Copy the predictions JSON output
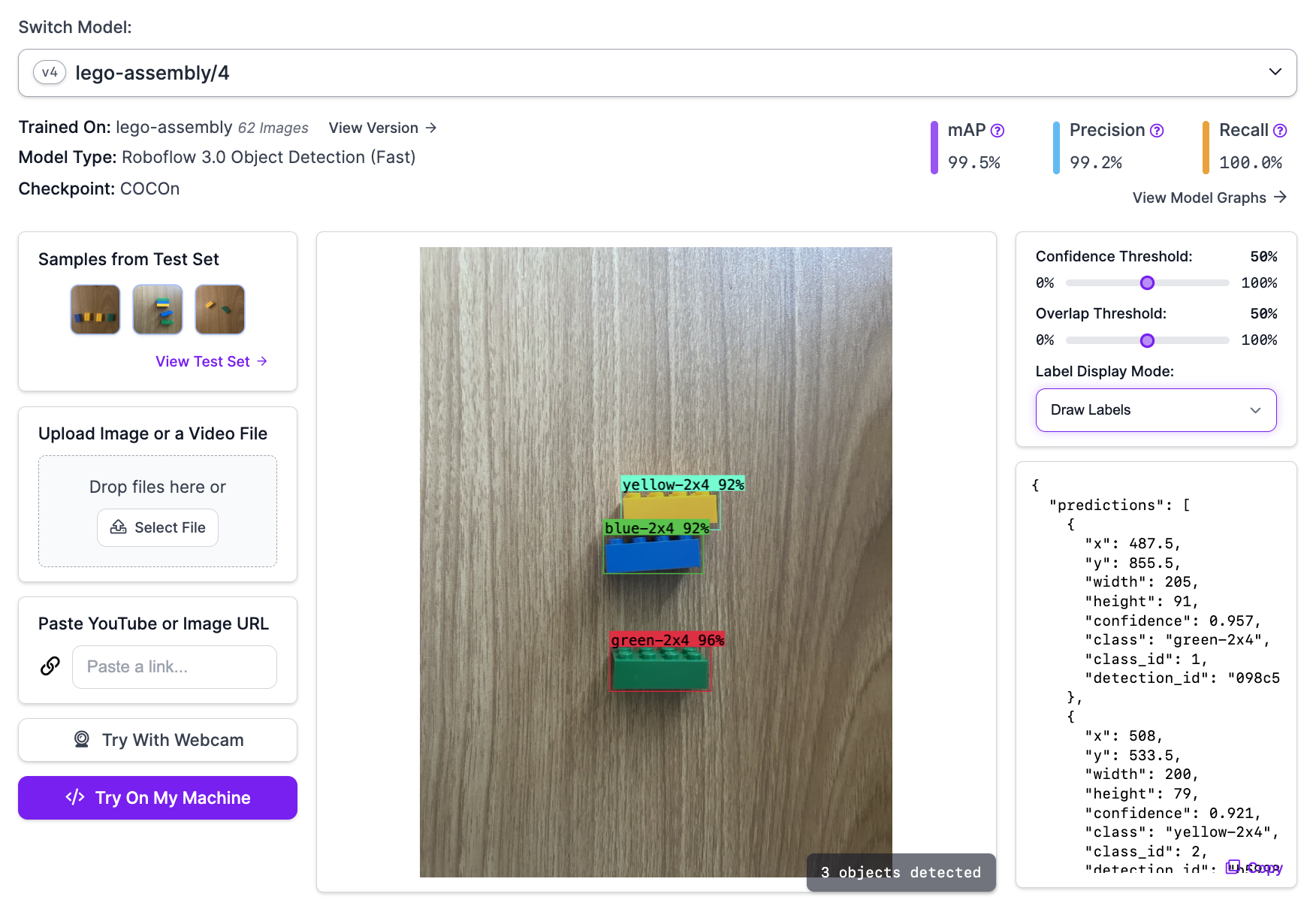 (1256, 868)
